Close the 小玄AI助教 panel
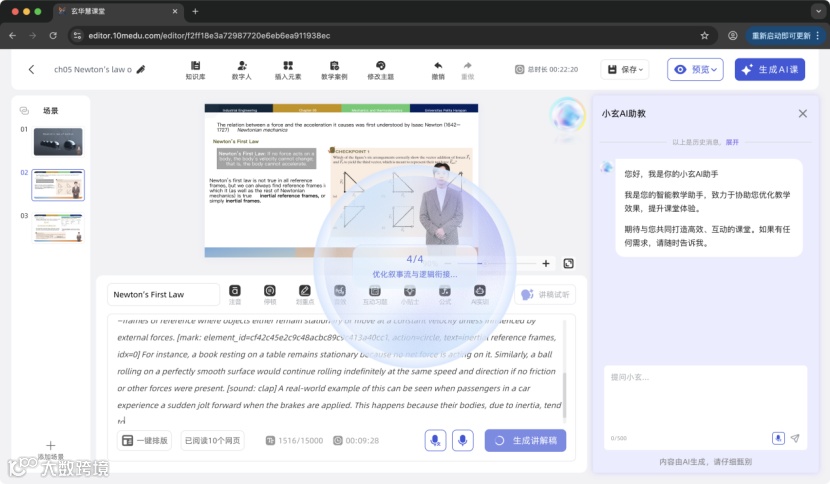The width and height of the screenshot is (830, 484). 803,113
